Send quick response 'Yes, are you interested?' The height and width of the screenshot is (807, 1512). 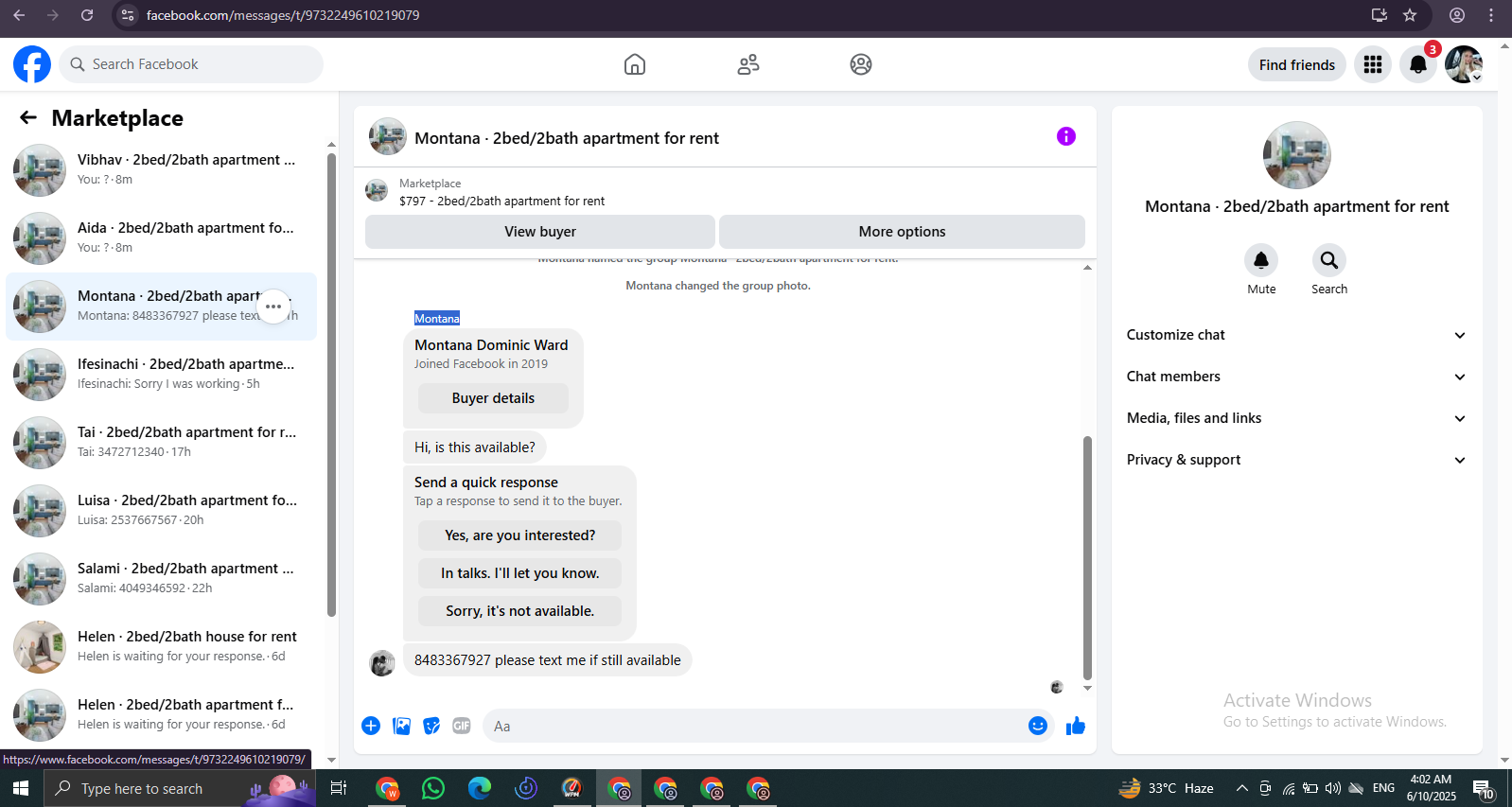(519, 535)
